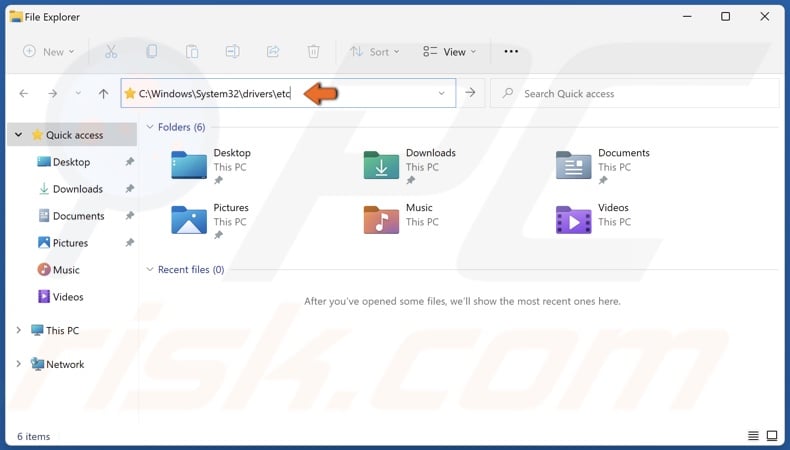Click the Go to arrow button
Image resolution: width=790 pixels, height=450 pixels.
470,93
